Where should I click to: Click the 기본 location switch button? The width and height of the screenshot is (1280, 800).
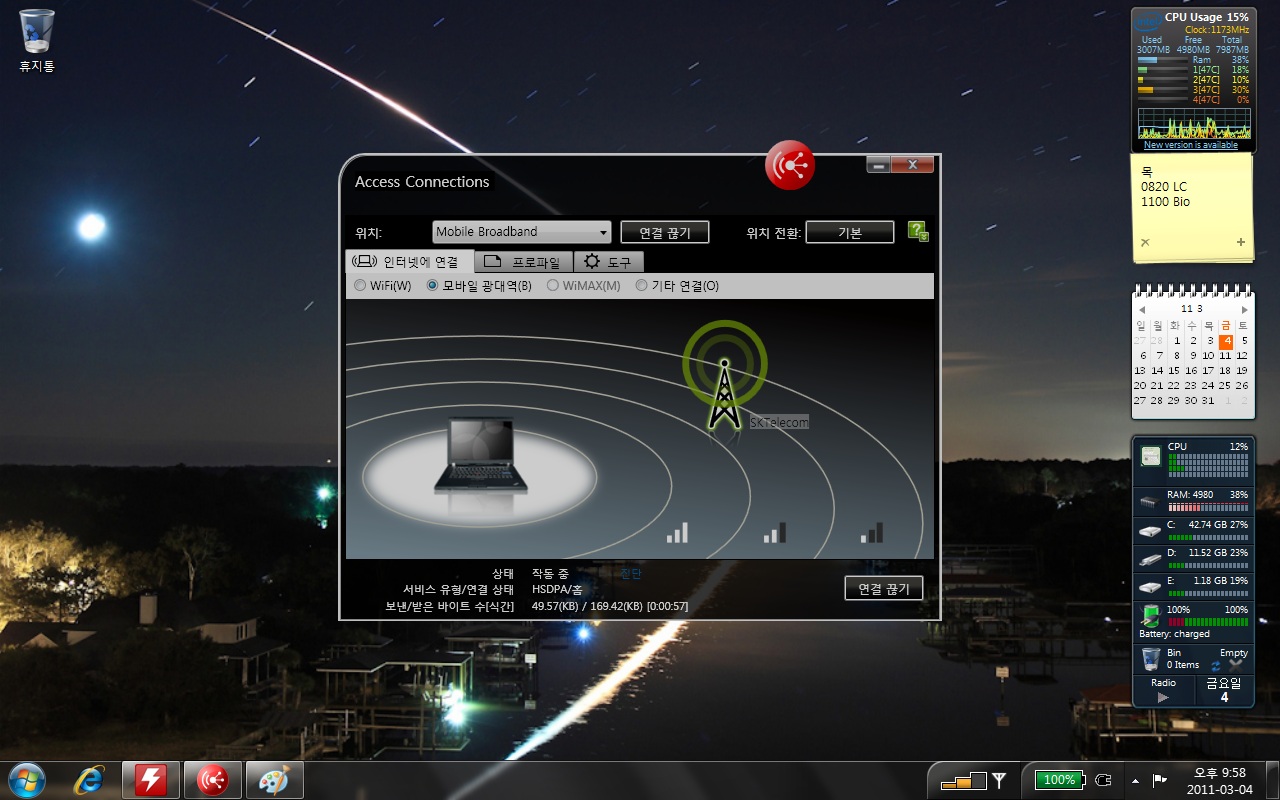(849, 232)
